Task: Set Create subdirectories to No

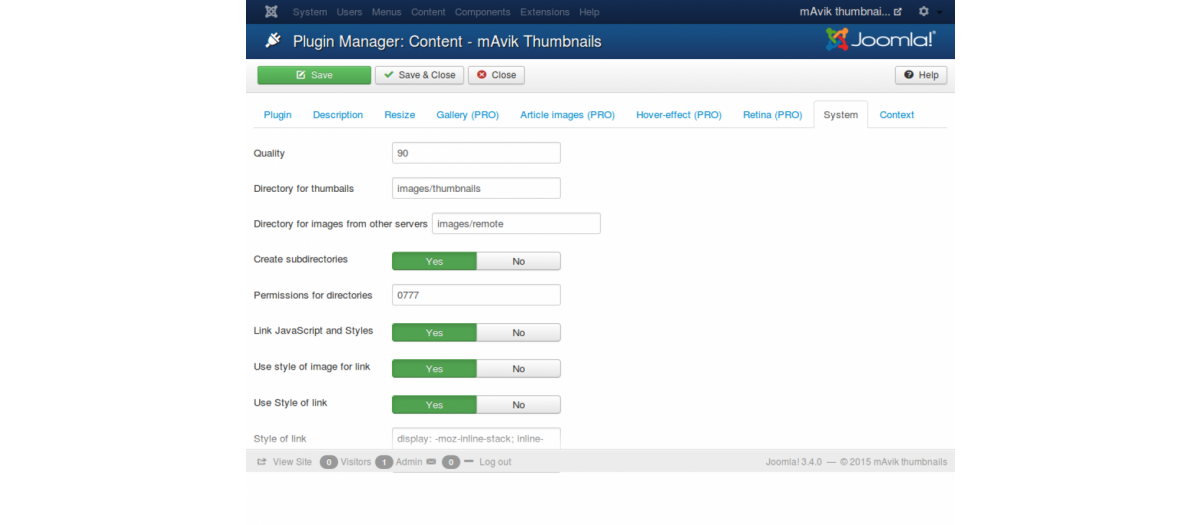Action: coord(518,261)
